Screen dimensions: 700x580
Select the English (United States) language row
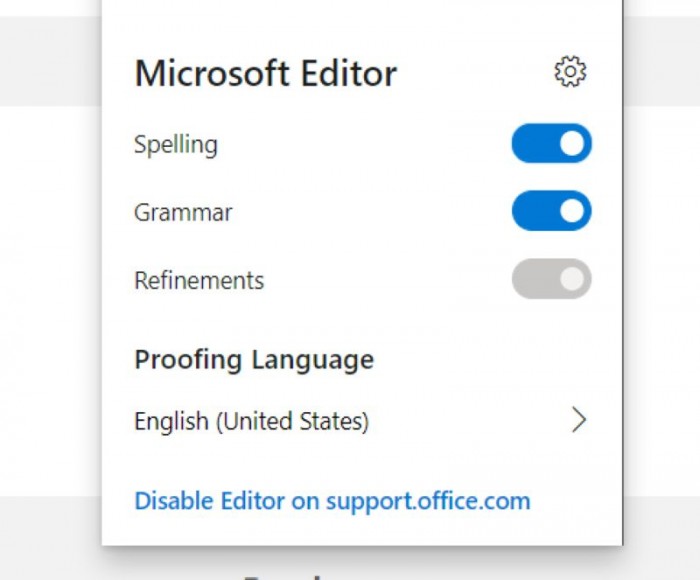click(x=251, y=422)
